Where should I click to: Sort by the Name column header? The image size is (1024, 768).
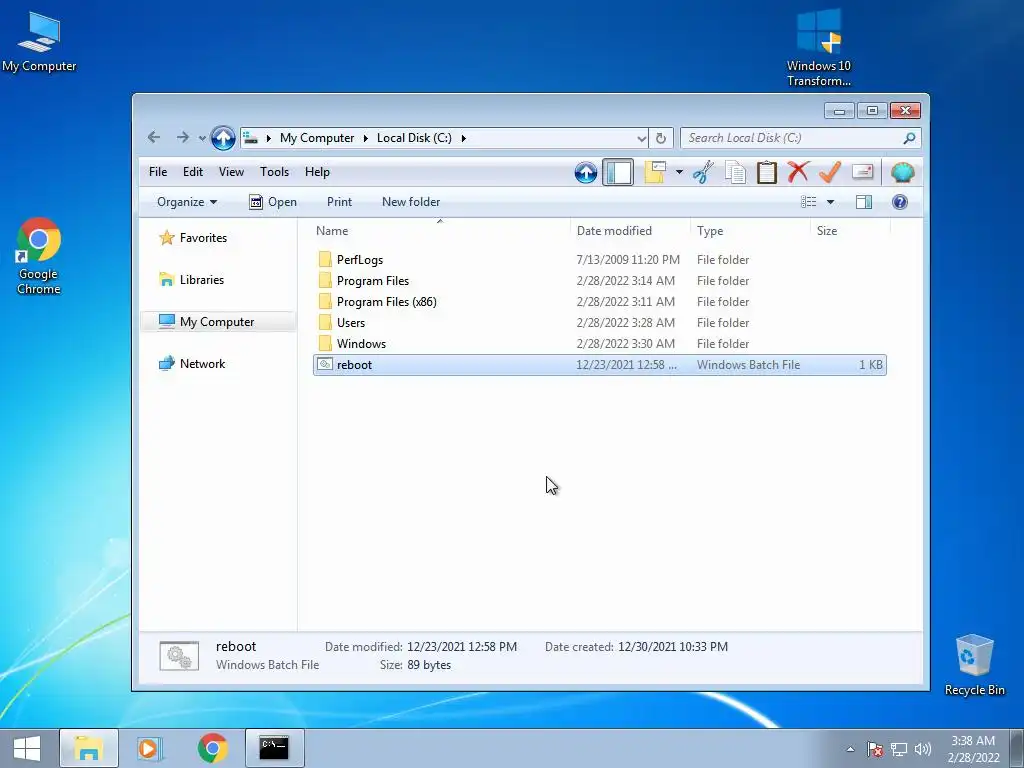tap(440, 231)
